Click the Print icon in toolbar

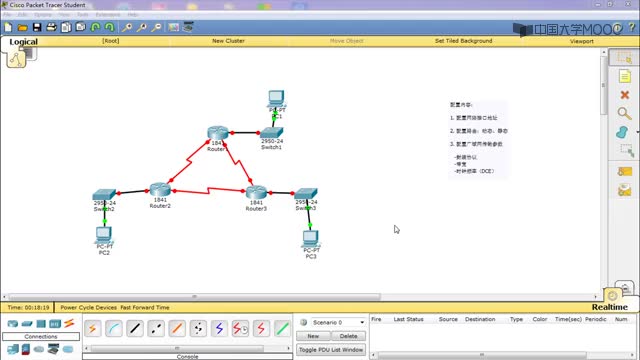coord(51,27)
